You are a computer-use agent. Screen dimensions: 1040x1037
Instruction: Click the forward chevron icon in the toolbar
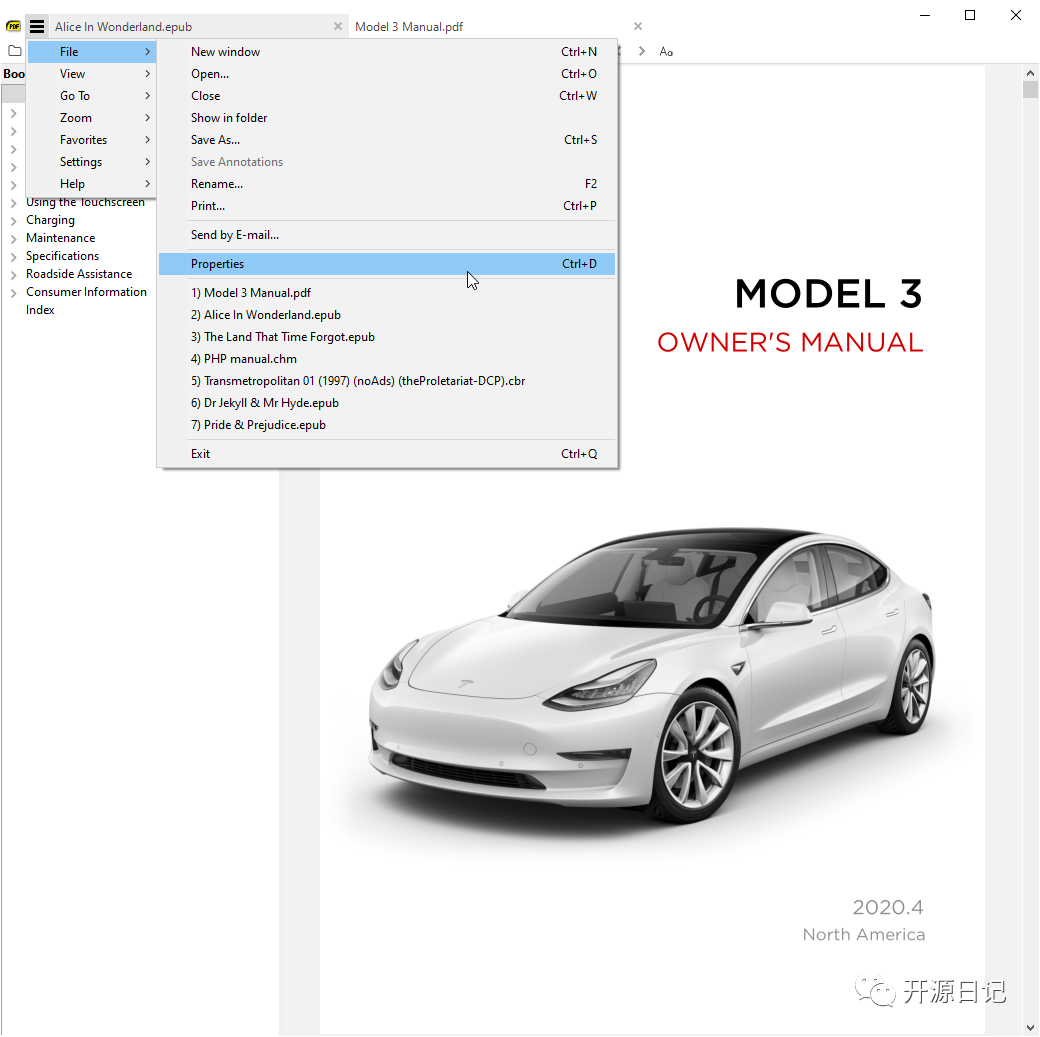point(641,50)
